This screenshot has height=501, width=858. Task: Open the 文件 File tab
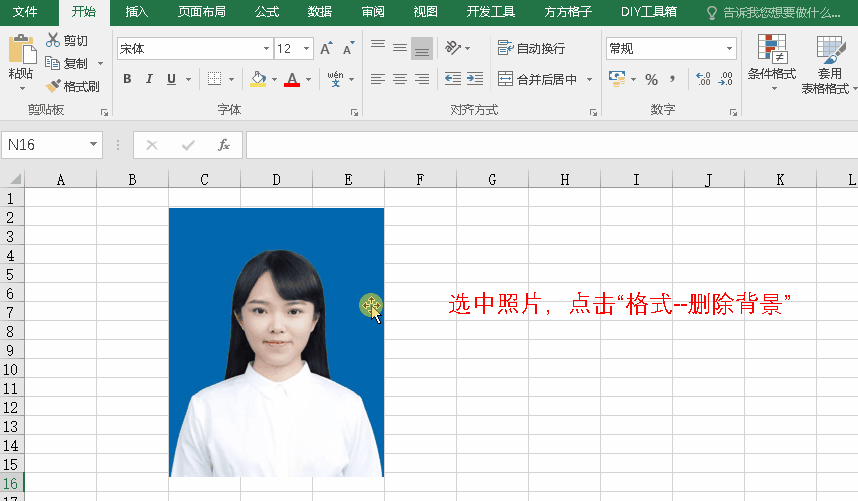click(x=25, y=12)
